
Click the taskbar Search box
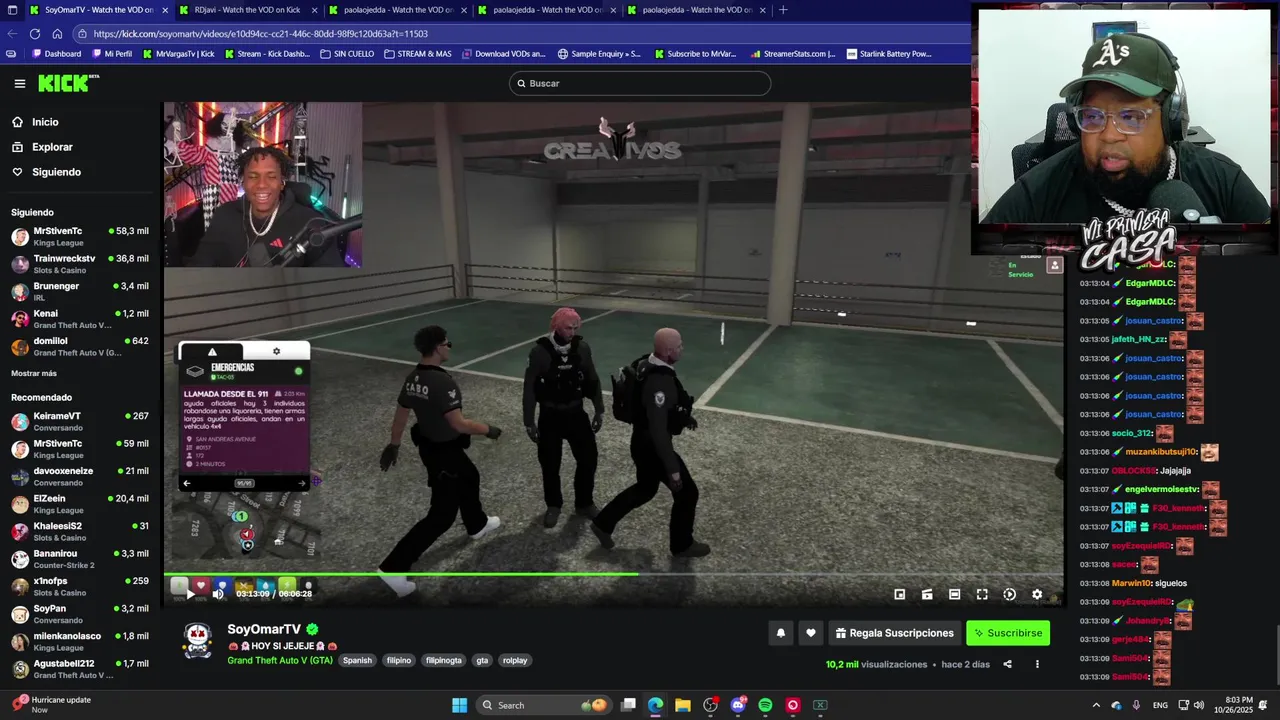[545, 705]
